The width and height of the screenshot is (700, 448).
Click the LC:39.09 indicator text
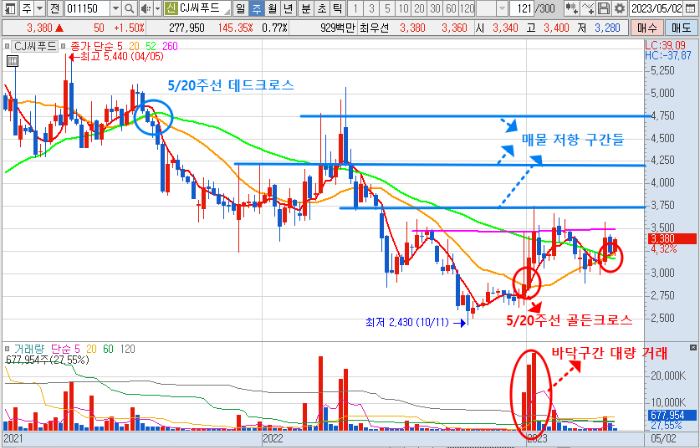pos(665,46)
